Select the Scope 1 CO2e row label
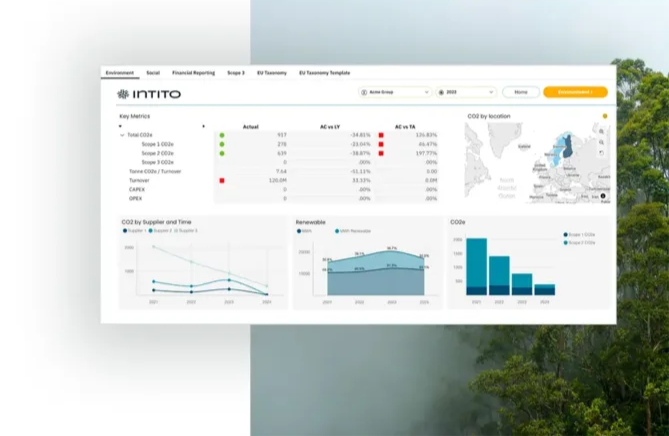This screenshot has height=436, width=669. [157, 144]
